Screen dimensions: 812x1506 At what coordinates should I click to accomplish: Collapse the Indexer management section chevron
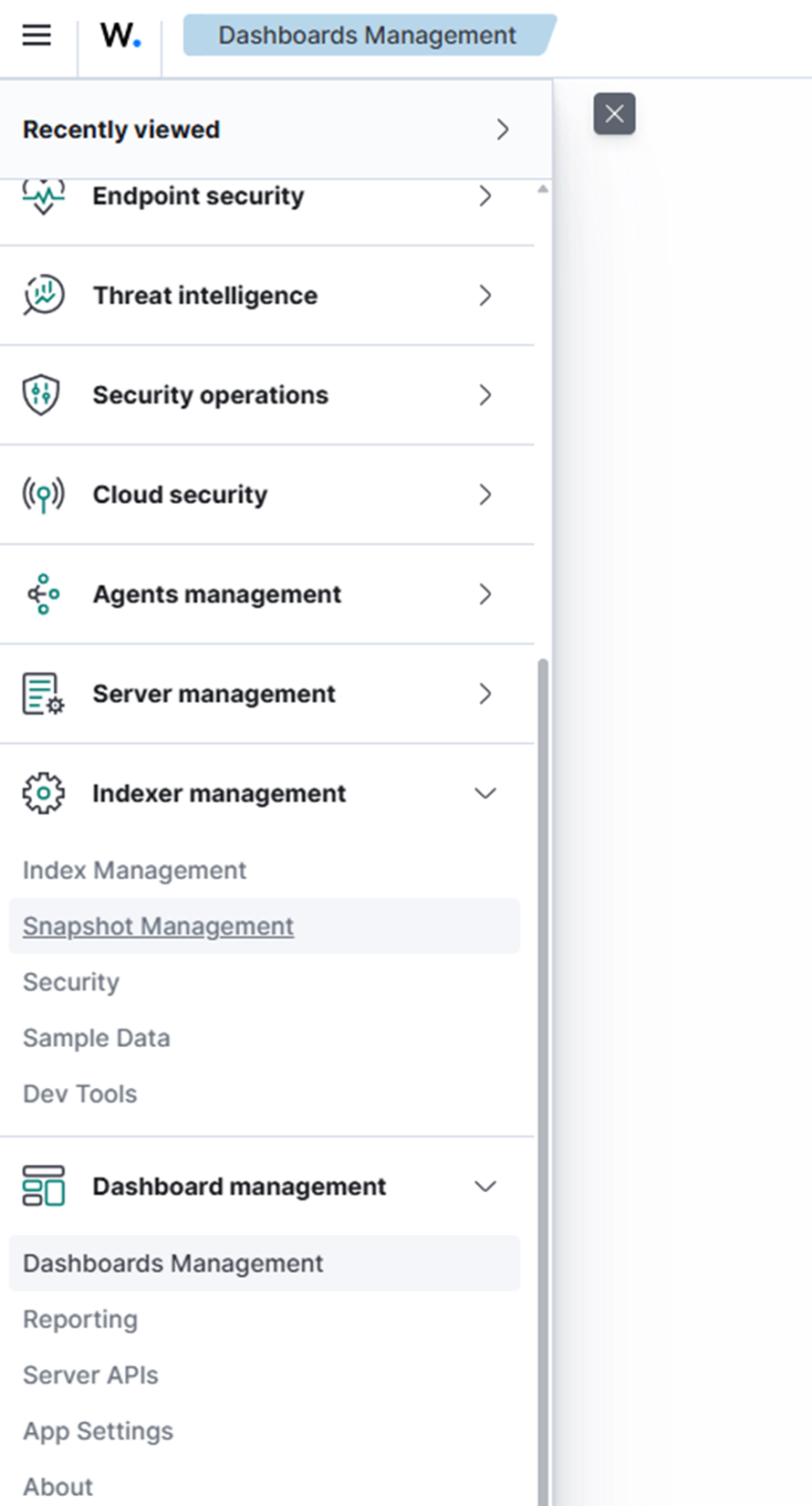[x=484, y=793]
